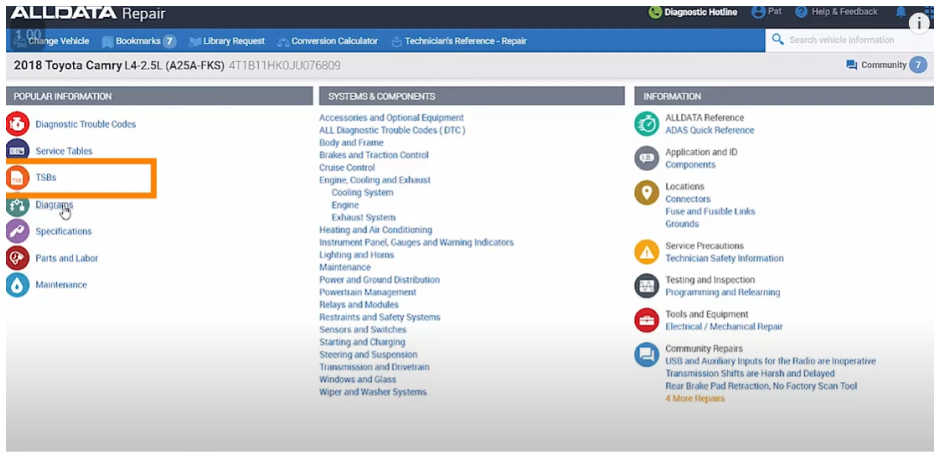Open Instrument Panel, Gauges and Warning Indicators
The image size is (940, 458).
click(x=416, y=243)
